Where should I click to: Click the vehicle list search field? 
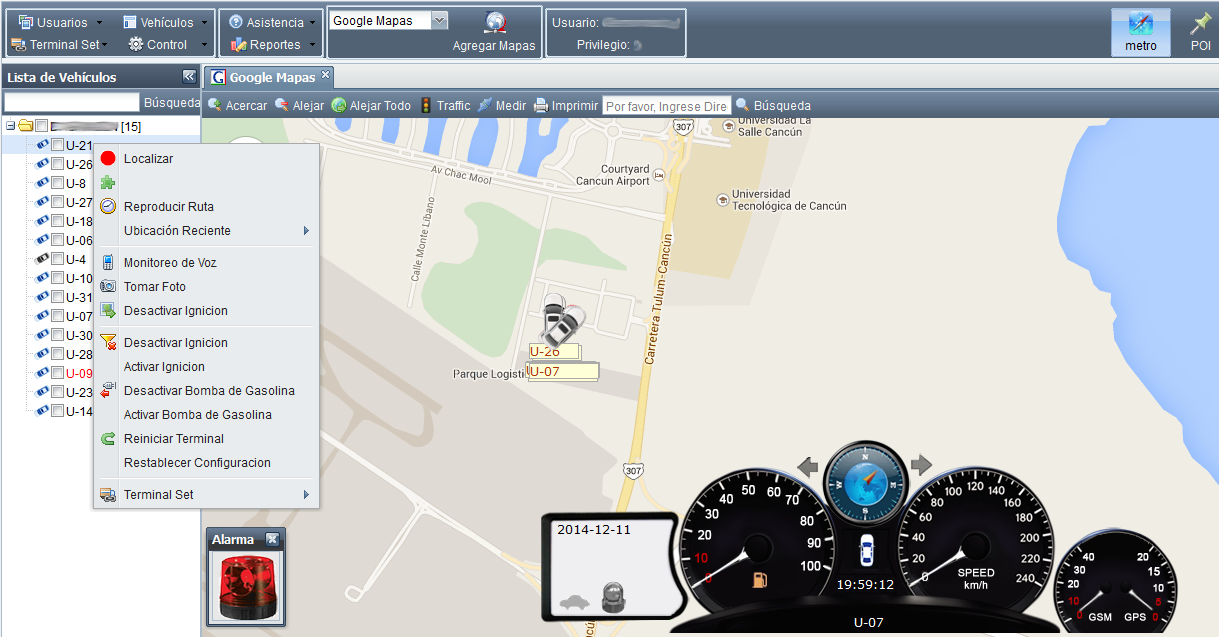tap(72, 102)
